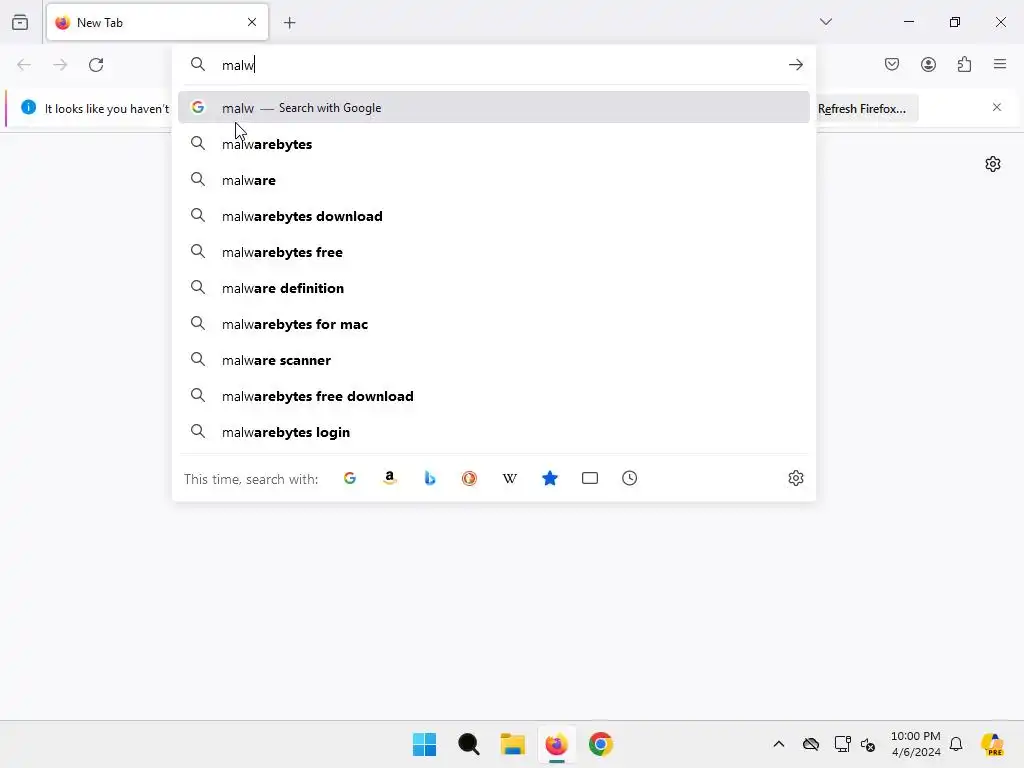This screenshot has height=768, width=1024.
Task: Launch Google Chrome from taskbar
Action: (x=601, y=744)
